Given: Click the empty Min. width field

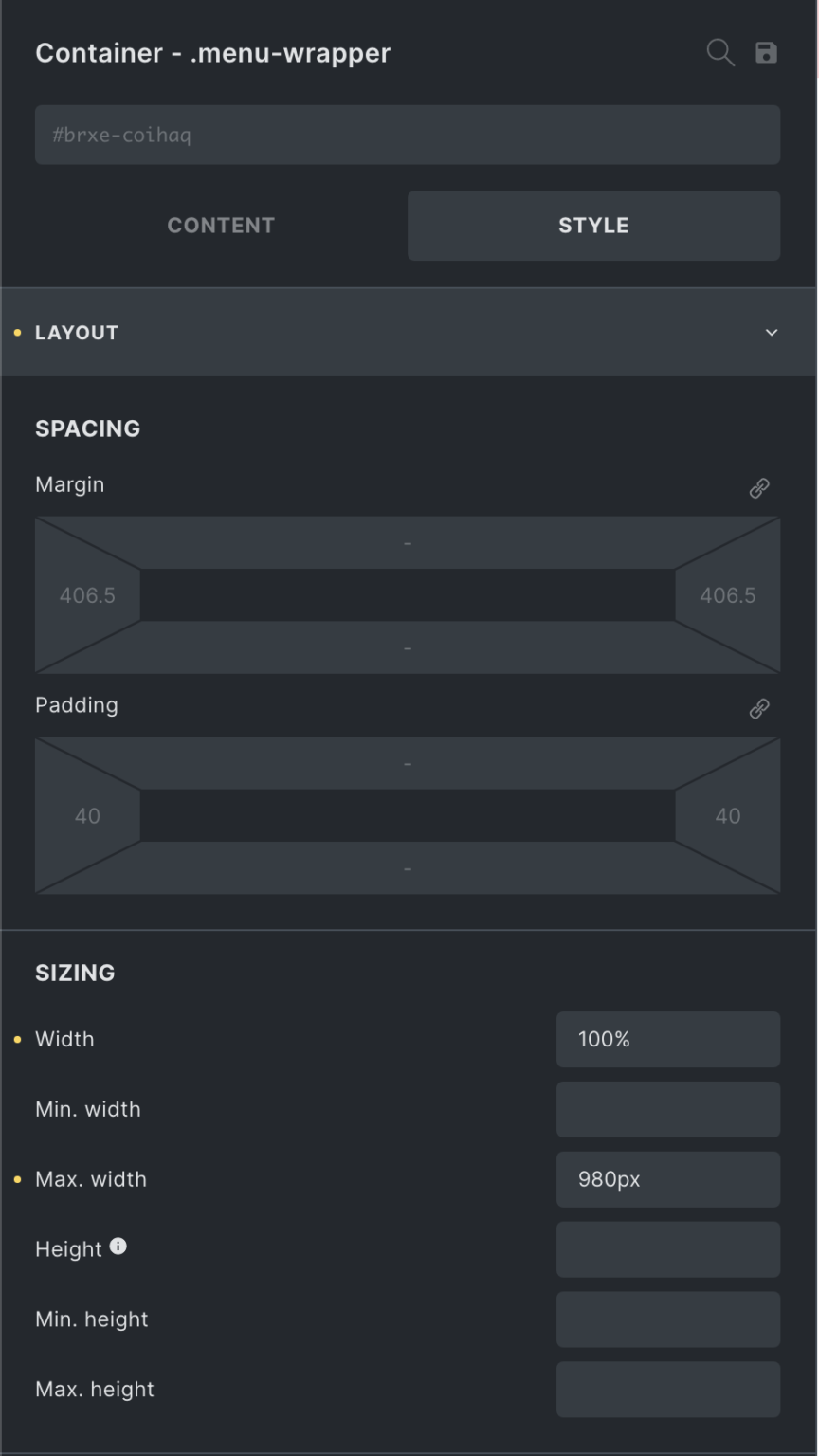Looking at the screenshot, I should point(667,1109).
